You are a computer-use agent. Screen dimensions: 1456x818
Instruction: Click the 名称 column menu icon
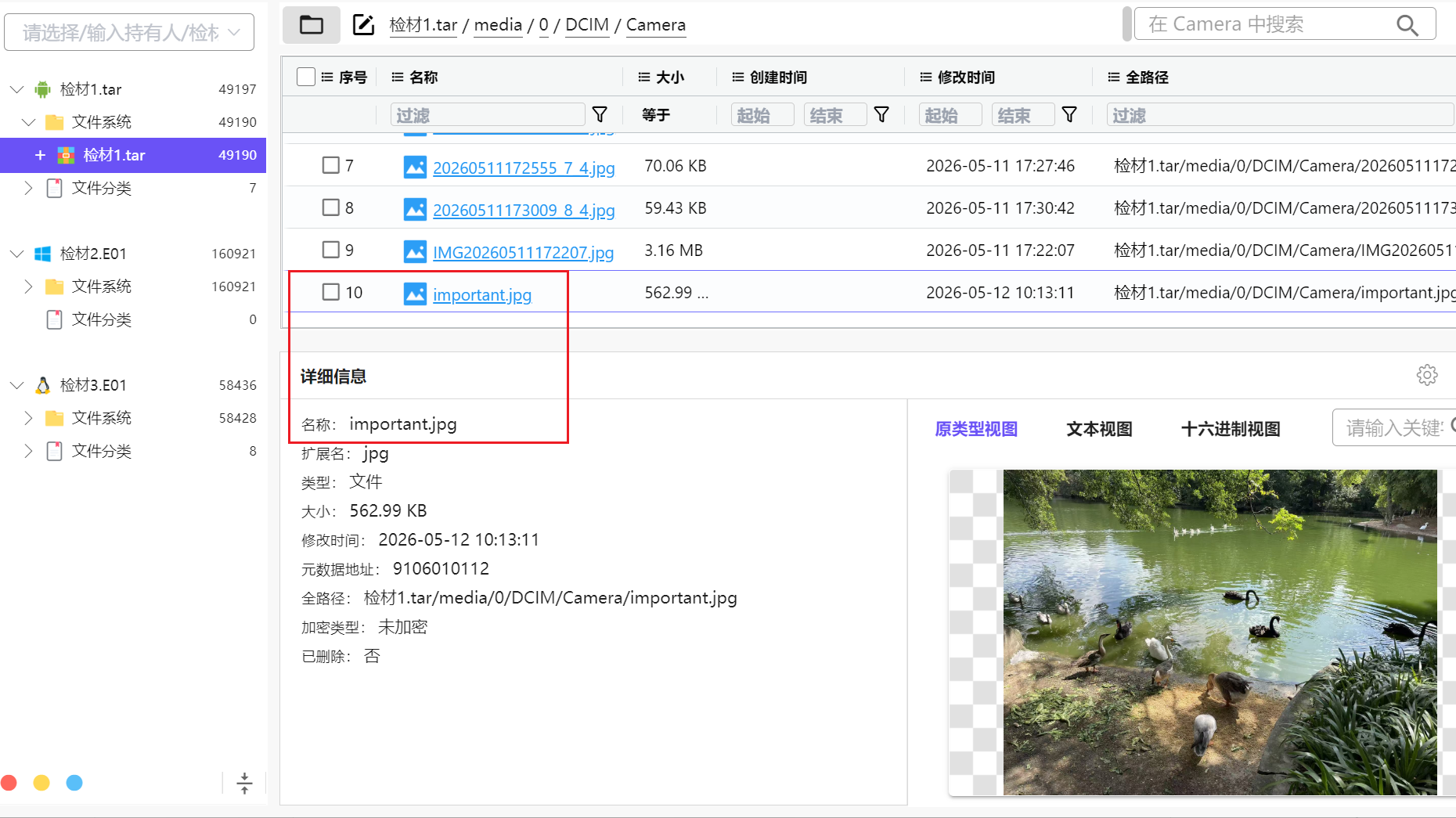coord(398,77)
